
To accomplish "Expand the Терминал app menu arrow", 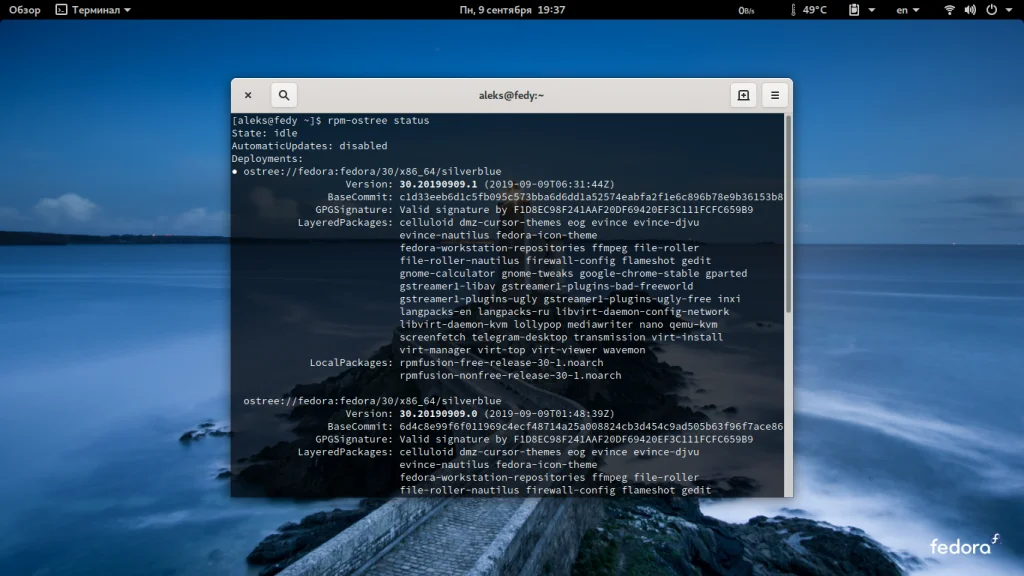I will pyautogui.click(x=127, y=10).
